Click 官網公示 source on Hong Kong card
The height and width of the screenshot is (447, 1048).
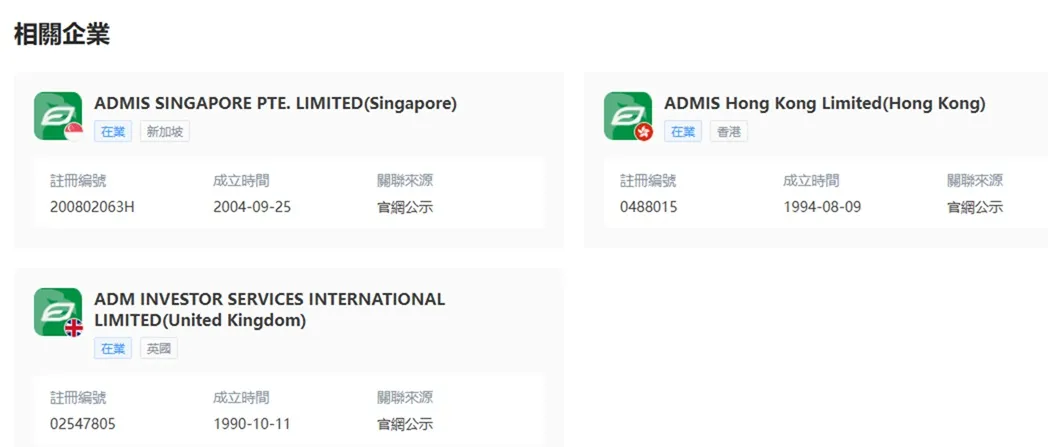coord(975,207)
